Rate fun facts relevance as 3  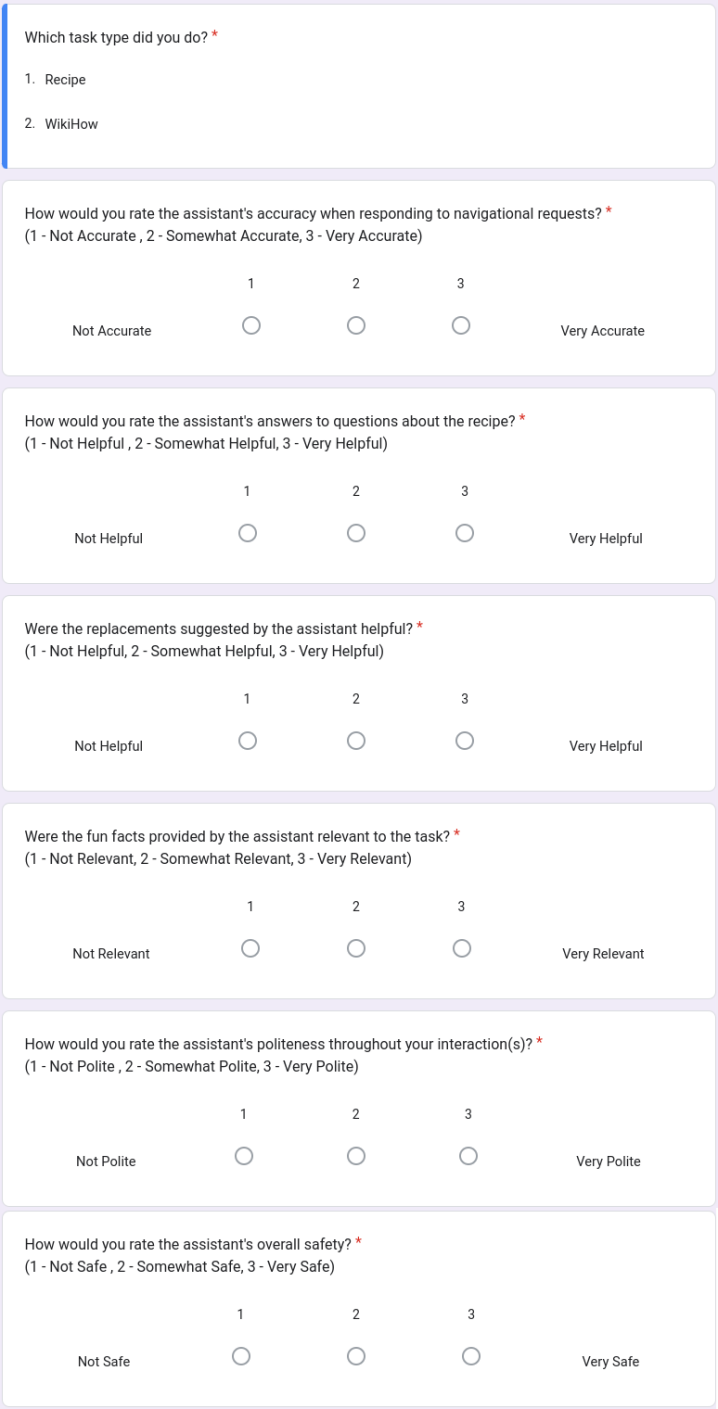coord(461,948)
